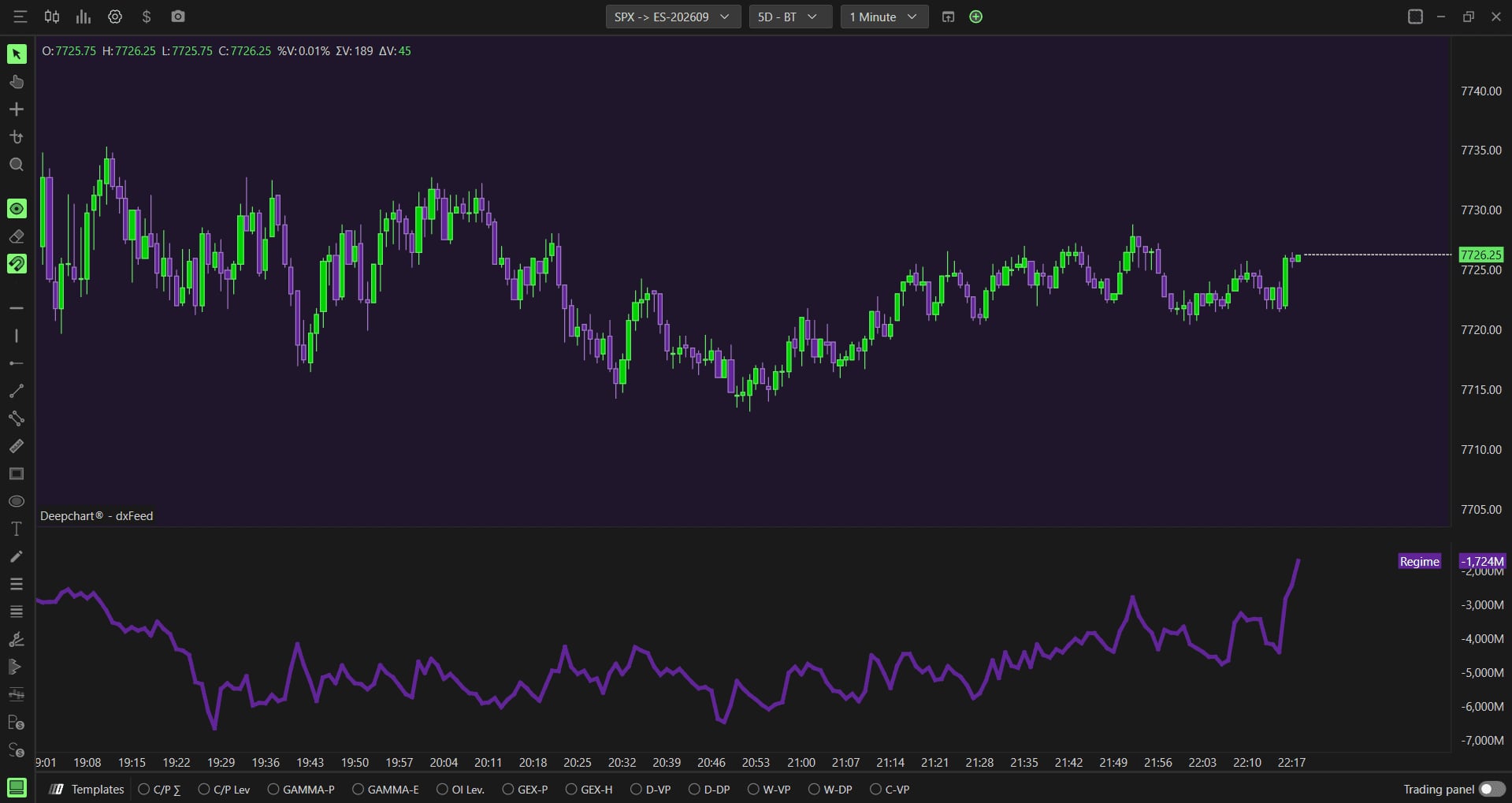Select the rectangle drawing tool
Screen dimensions: 1512x803
[17, 474]
